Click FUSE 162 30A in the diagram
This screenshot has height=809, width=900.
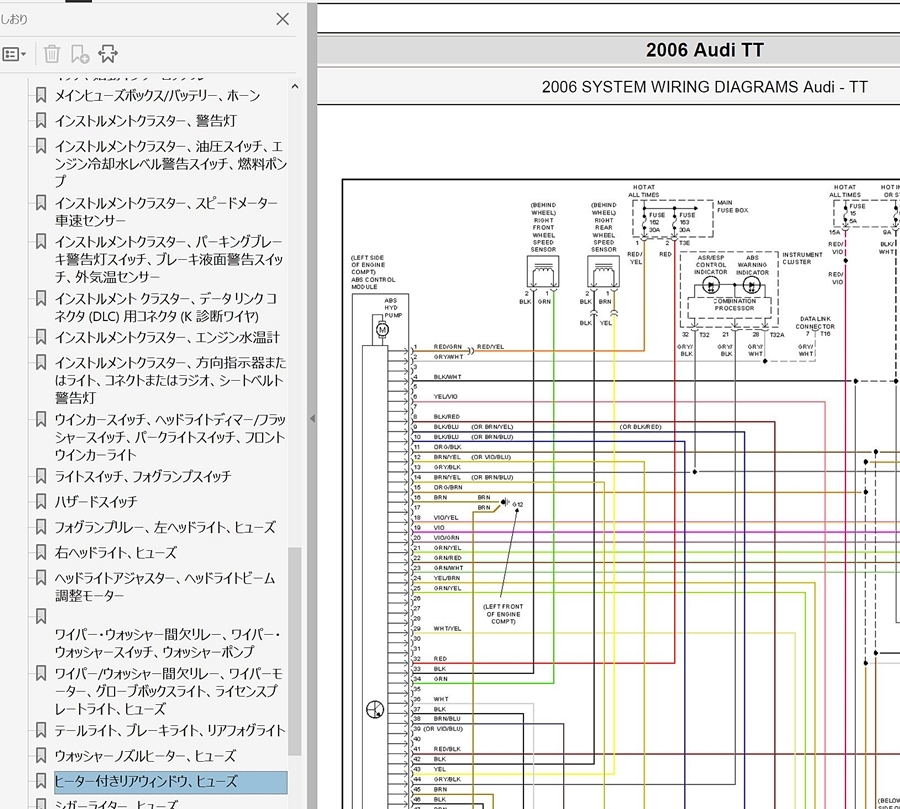coord(657,222)
